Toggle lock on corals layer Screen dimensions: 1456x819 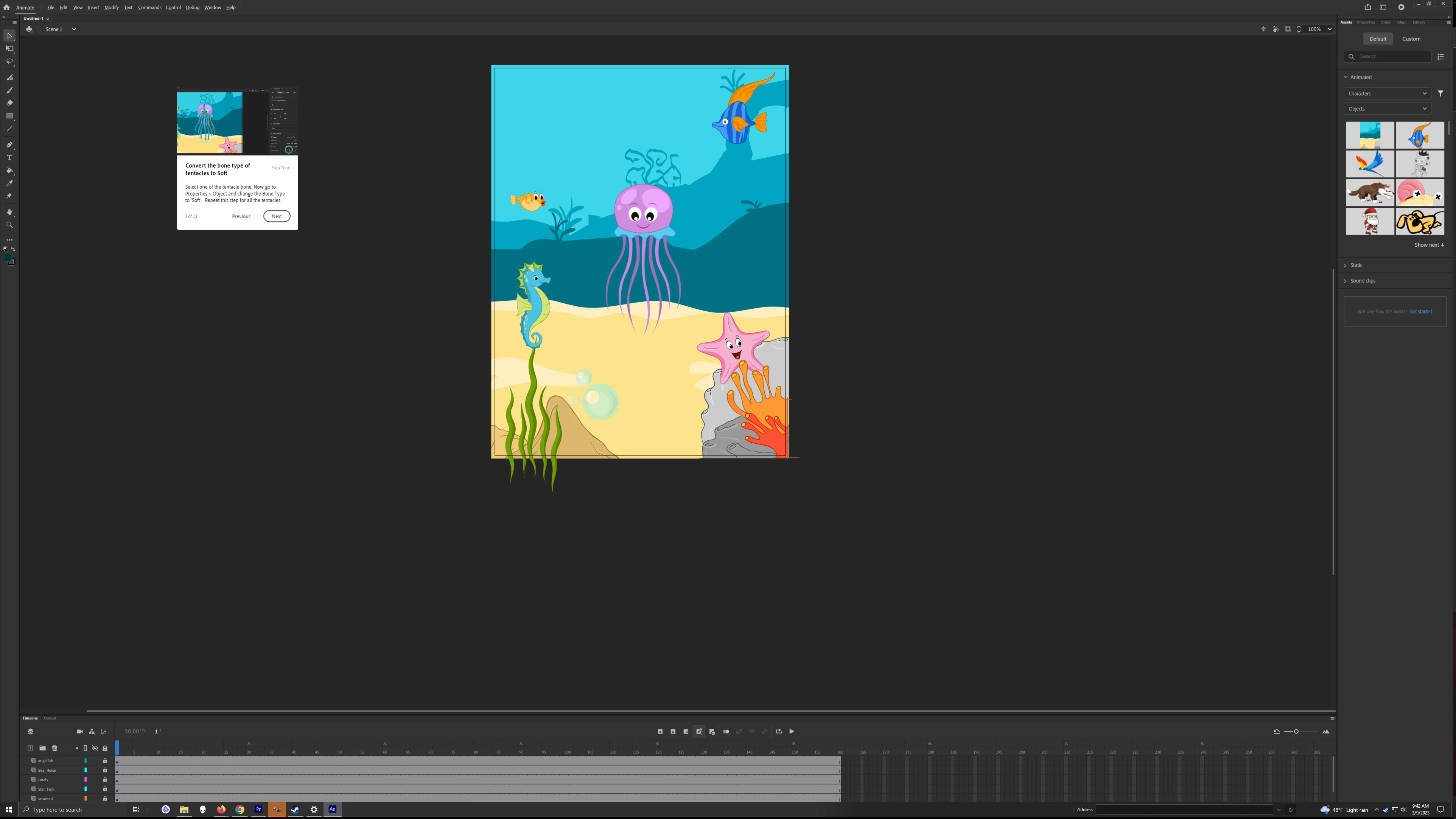104,779
